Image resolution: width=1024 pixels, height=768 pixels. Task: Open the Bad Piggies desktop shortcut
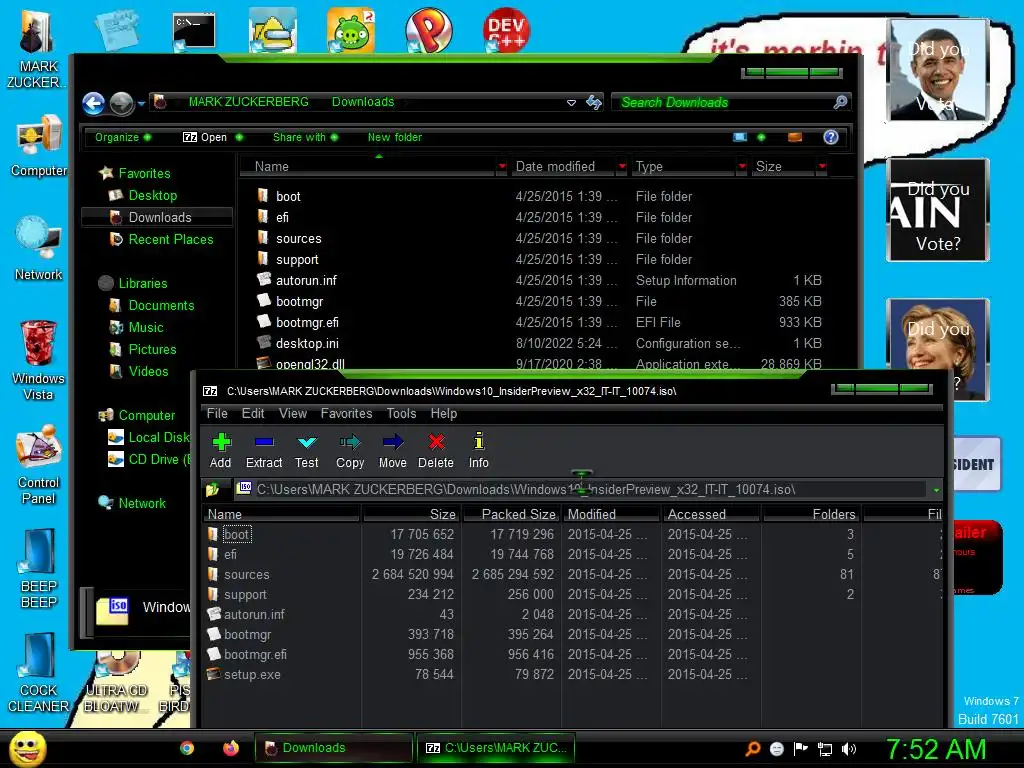pyautogui.click(x=351, y=30)
